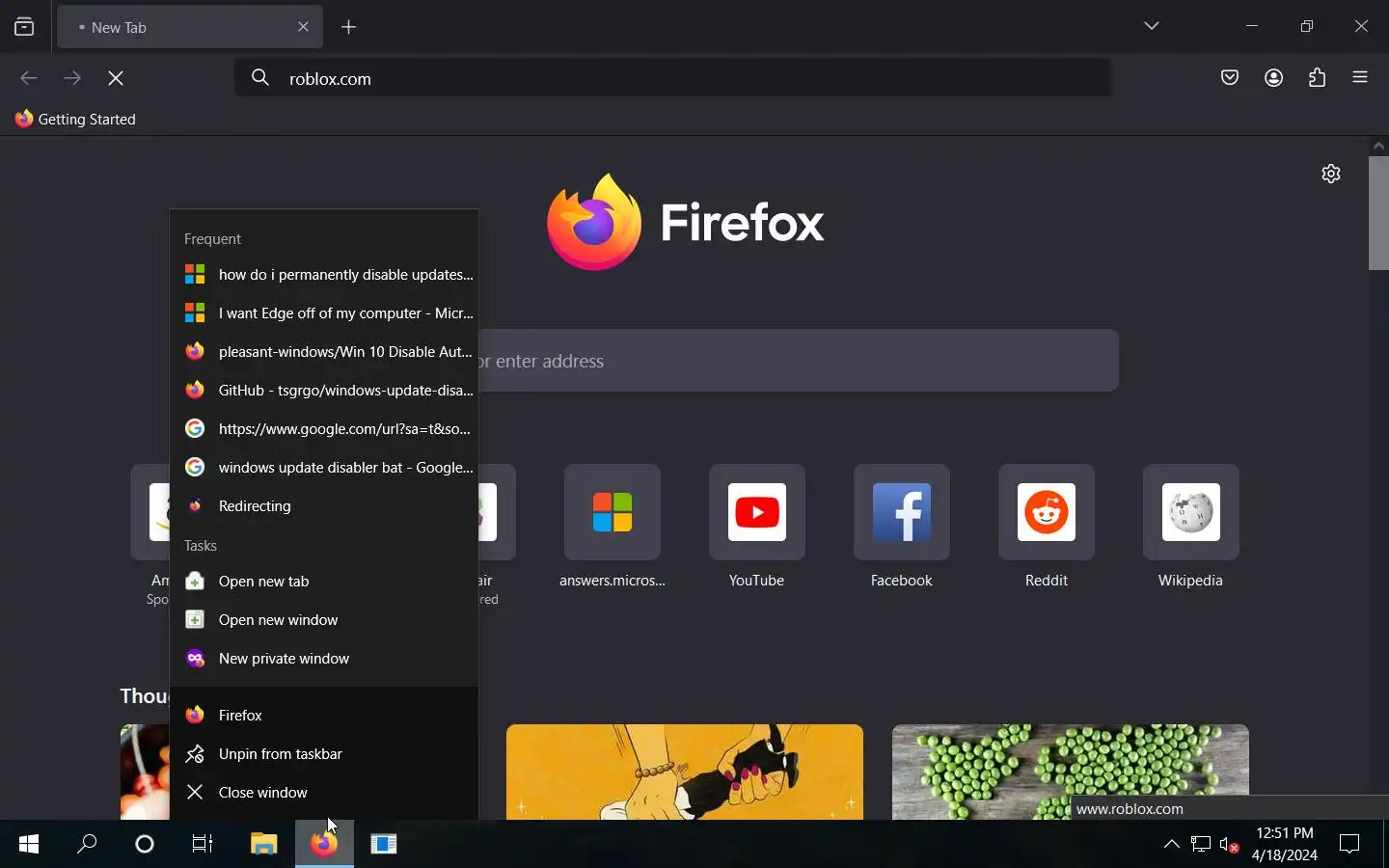Viewport: 1389px width, 868px height.
Task: Open the notification center icon
Action: (1350, 845)
